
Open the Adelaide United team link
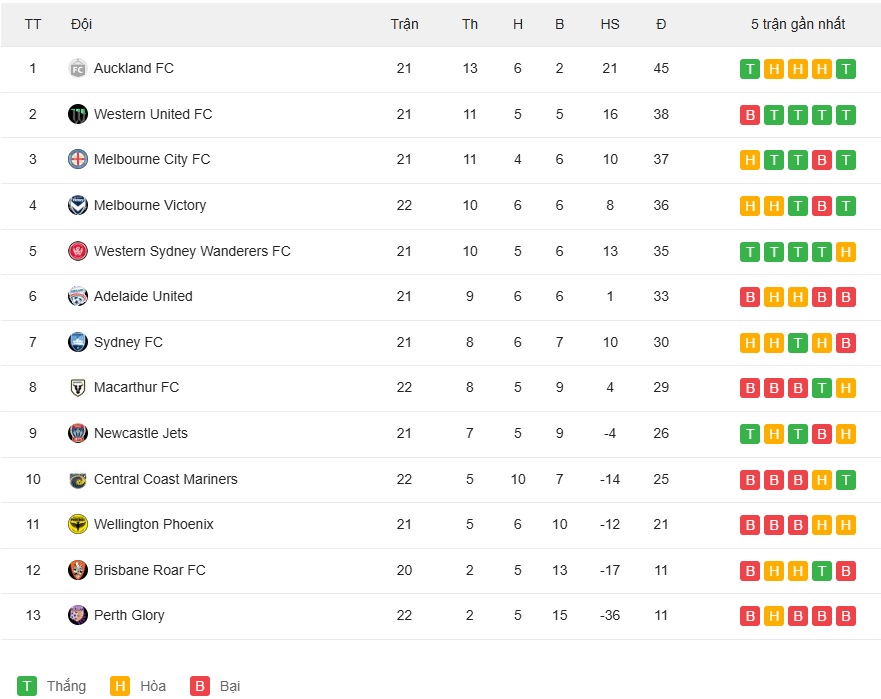(x=143, y=296)
